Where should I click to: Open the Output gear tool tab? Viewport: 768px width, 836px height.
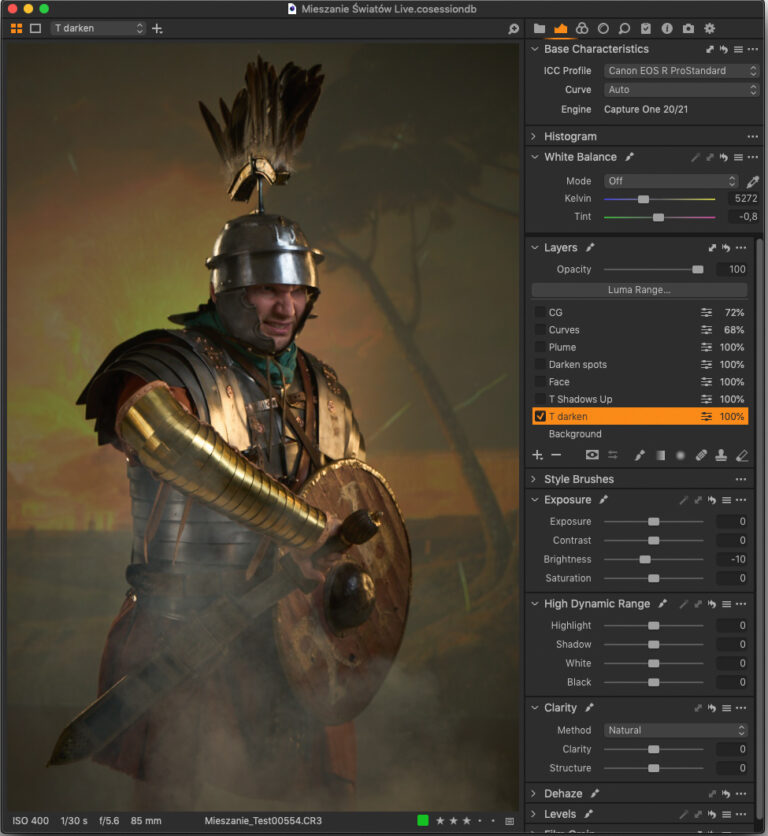[x=709, y=28]
